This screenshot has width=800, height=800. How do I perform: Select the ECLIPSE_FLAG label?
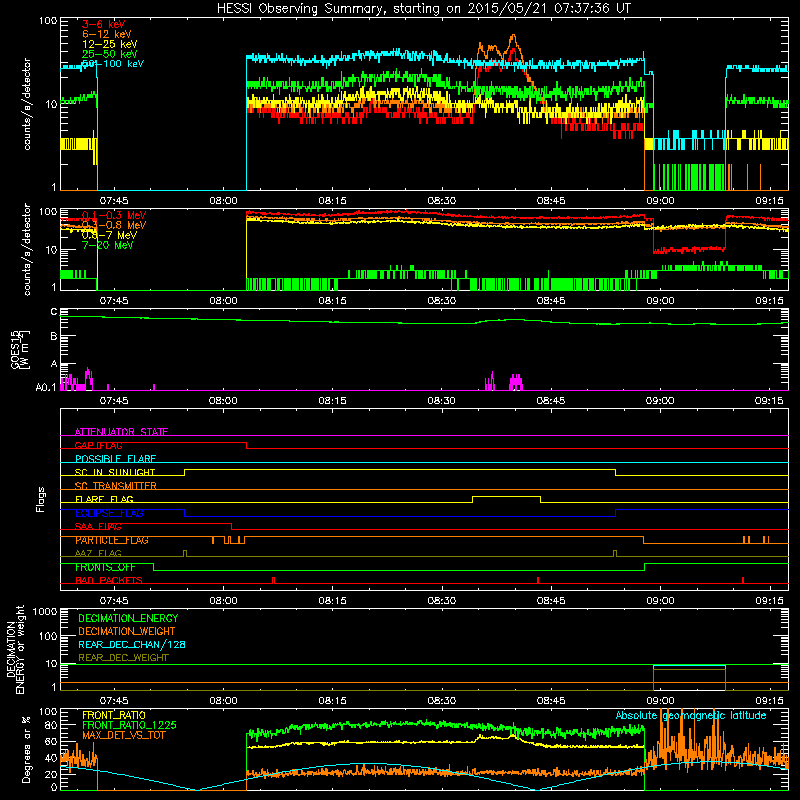click(x=109, y=513)
